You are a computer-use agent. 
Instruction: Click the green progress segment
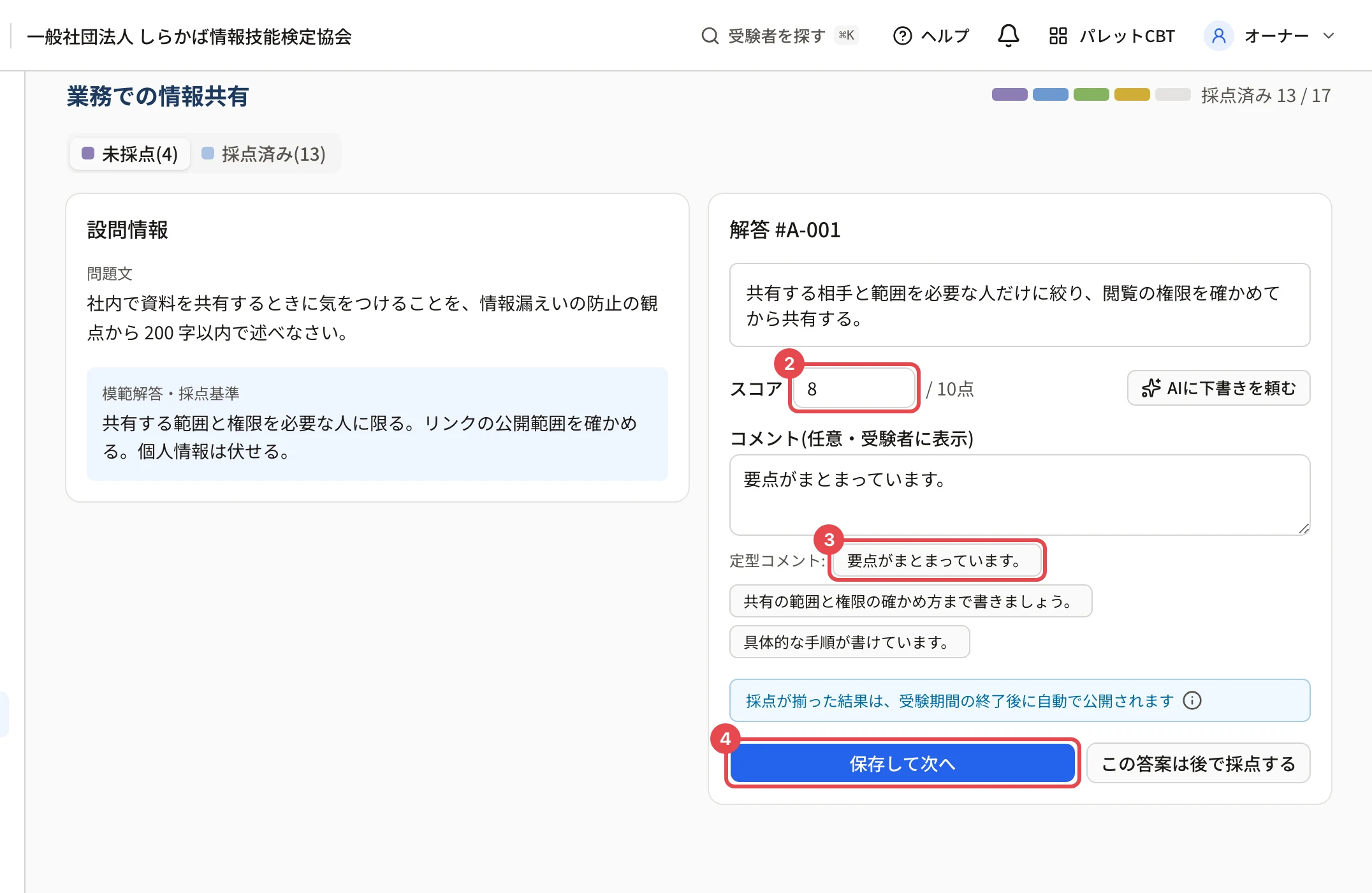[1091, 94]
